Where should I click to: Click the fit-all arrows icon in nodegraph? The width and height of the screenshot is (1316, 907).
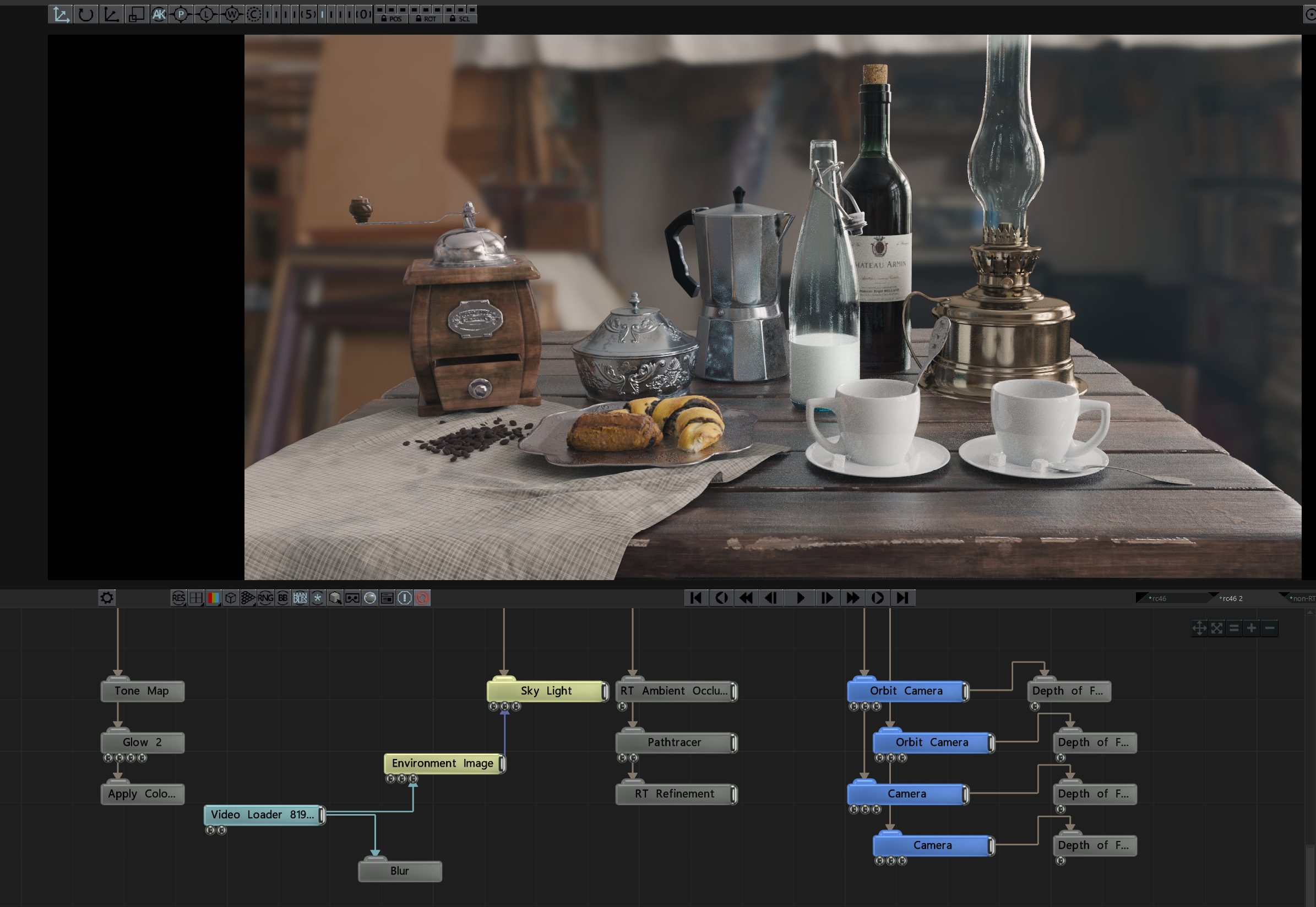click(x=1216, y=628)
